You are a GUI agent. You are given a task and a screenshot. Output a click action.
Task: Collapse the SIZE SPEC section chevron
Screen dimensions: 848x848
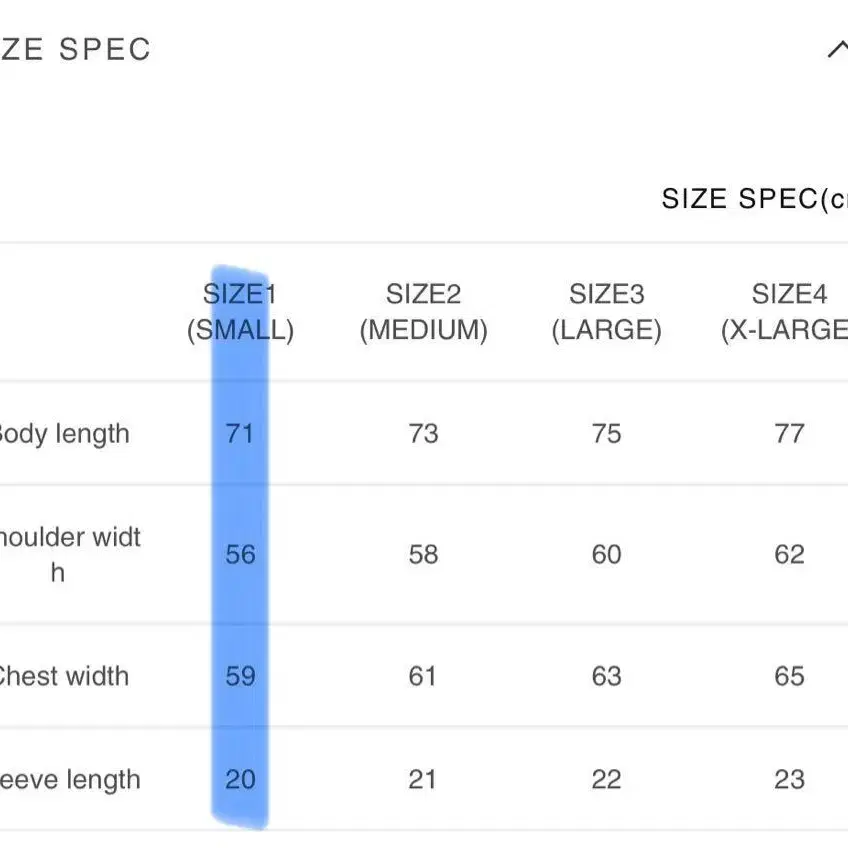coord(838,50)
